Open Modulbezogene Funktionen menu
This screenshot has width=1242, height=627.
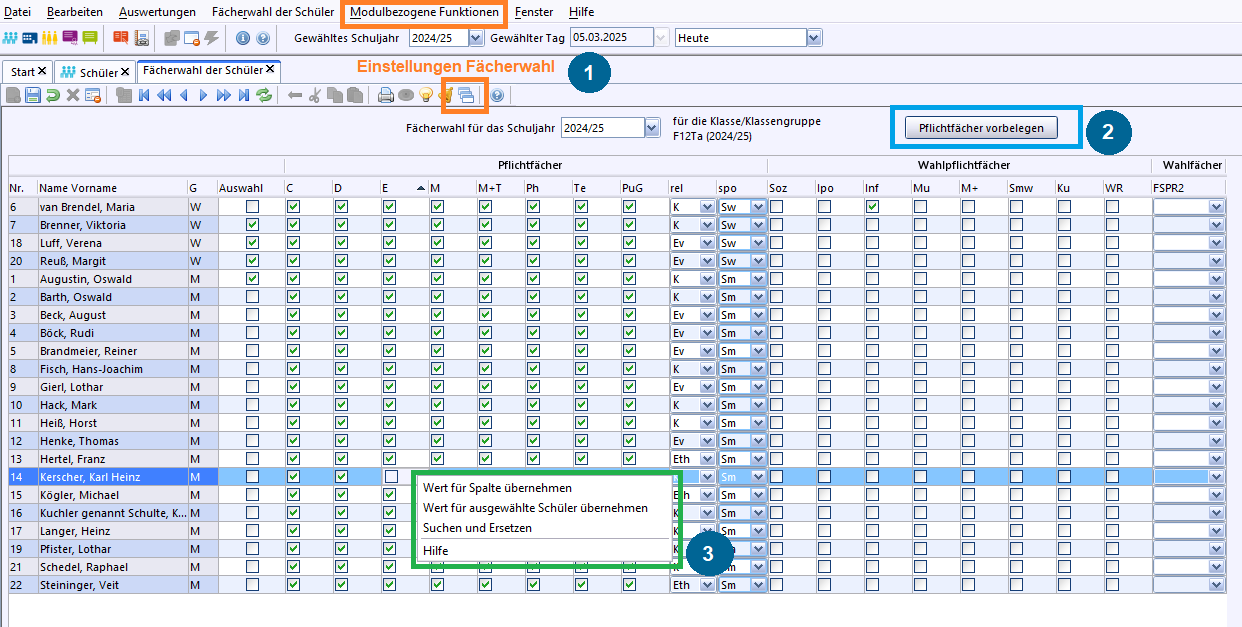pos(424,11)
